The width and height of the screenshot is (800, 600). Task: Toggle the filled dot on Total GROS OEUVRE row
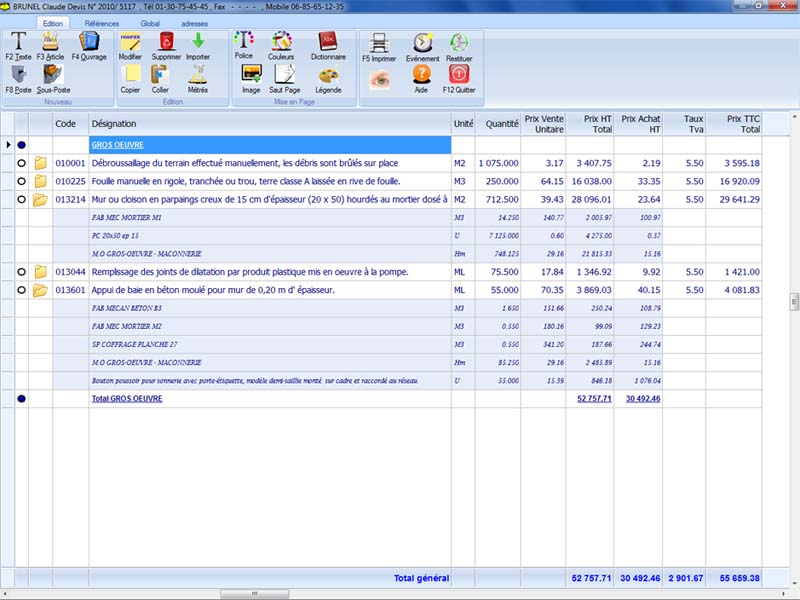pyautogui.click(x=21, y=398)
